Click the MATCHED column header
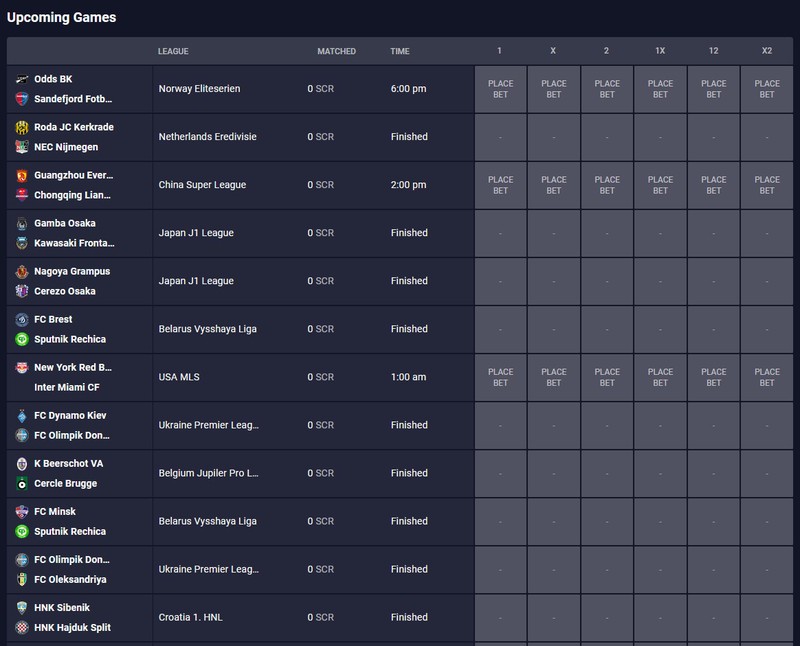Screen dimensions: 800x646 click(x=337, y=51)
